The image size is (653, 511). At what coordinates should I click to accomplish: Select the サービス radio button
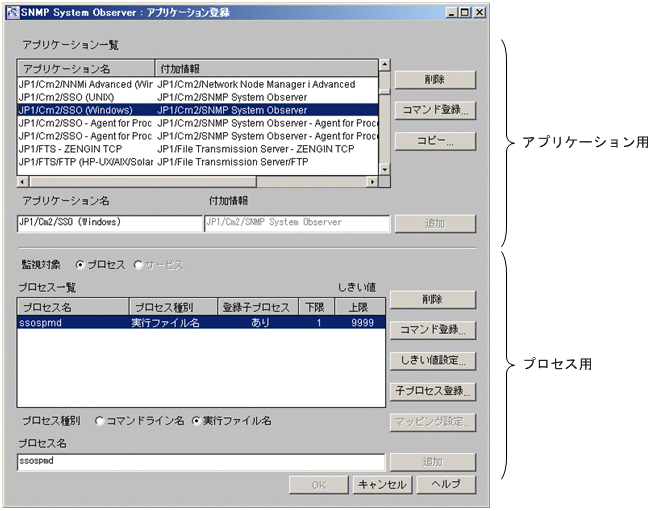coord(138,264)
